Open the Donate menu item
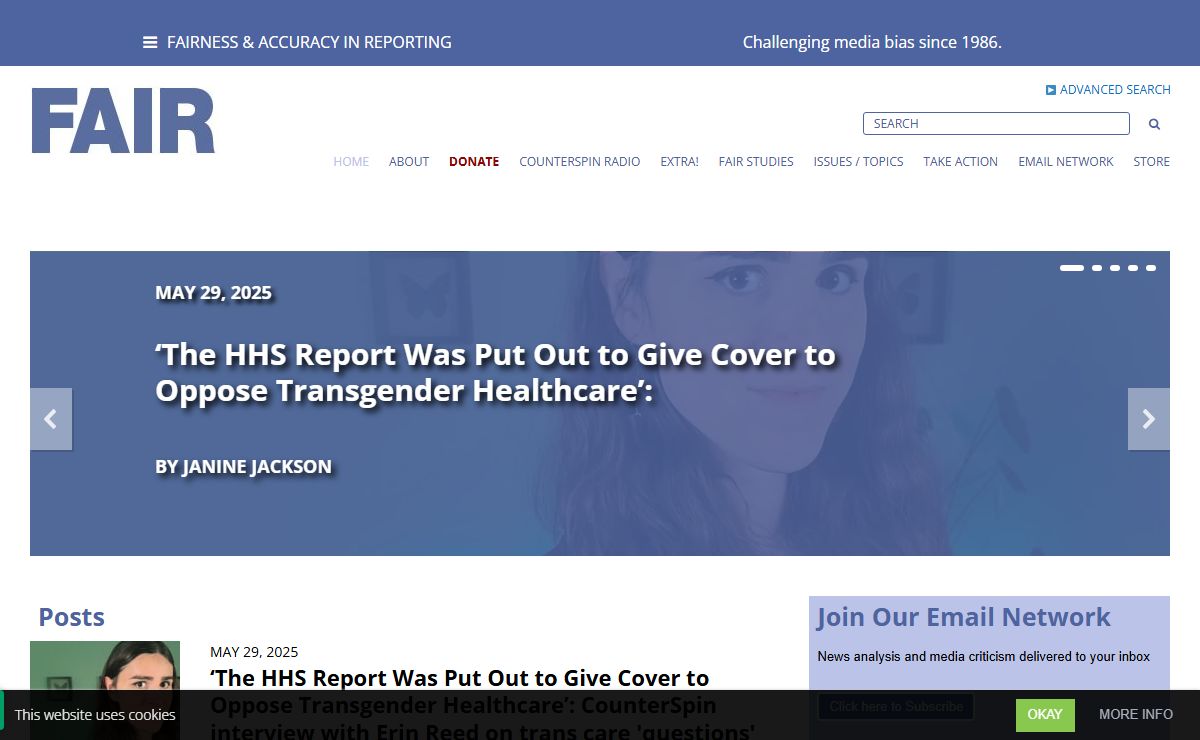 (x=474, y=161)
